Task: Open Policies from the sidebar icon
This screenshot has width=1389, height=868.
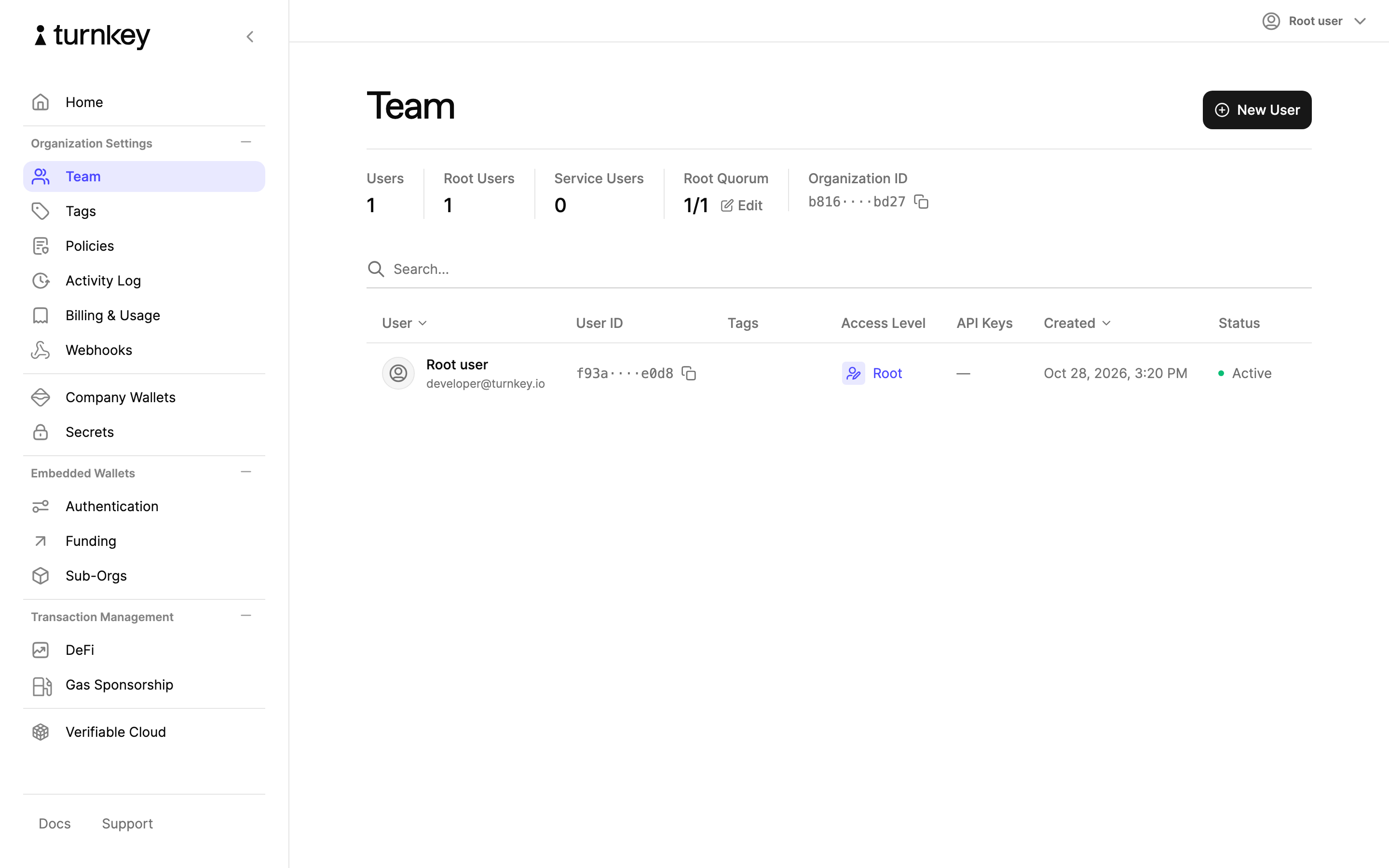Action: (x=41, y=246)
